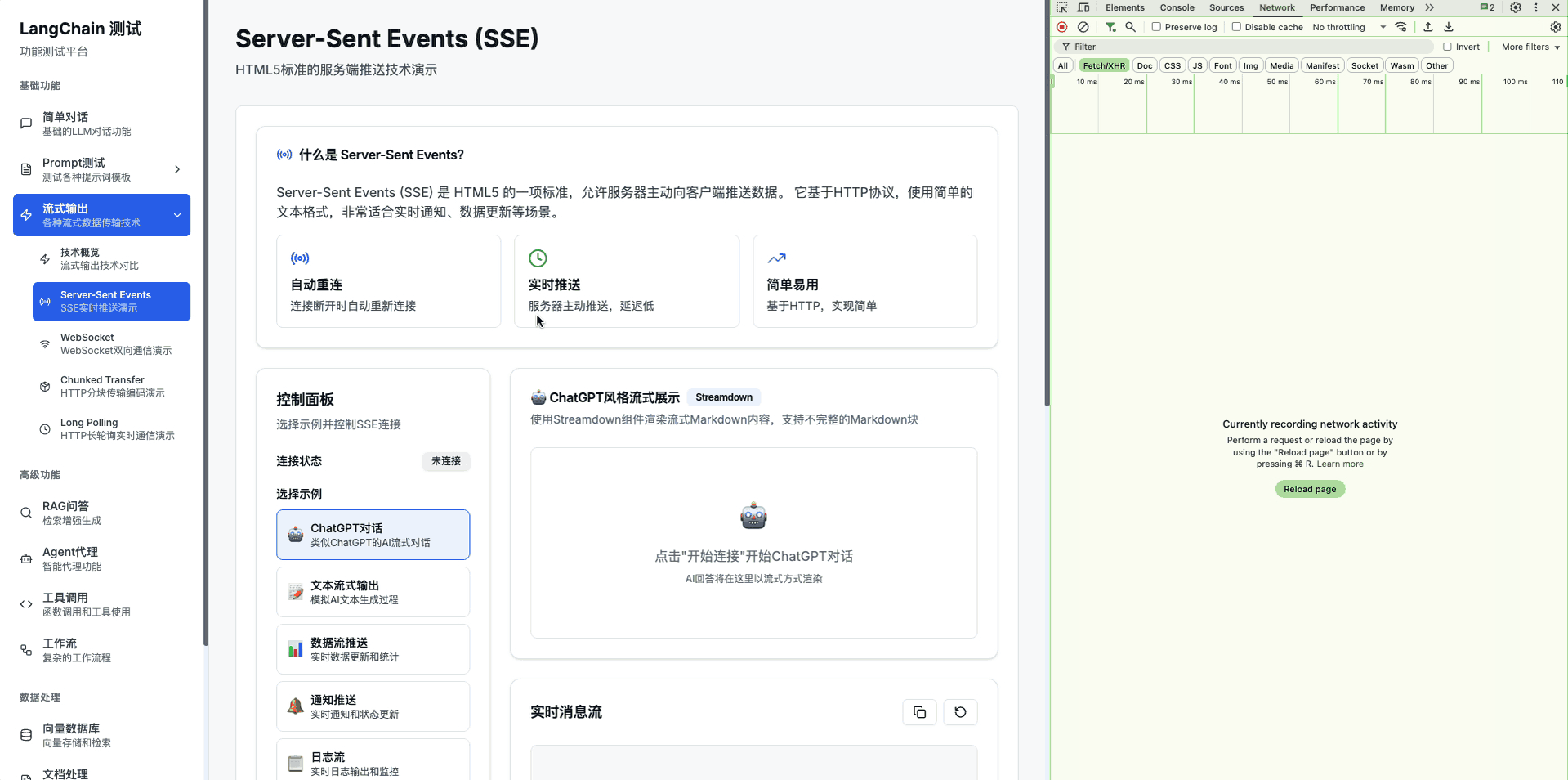The width and height of the screenshot is (1568, 780).
Task: Stop recording the network log
Action: pyautogui.click(x=1062, y=27)
